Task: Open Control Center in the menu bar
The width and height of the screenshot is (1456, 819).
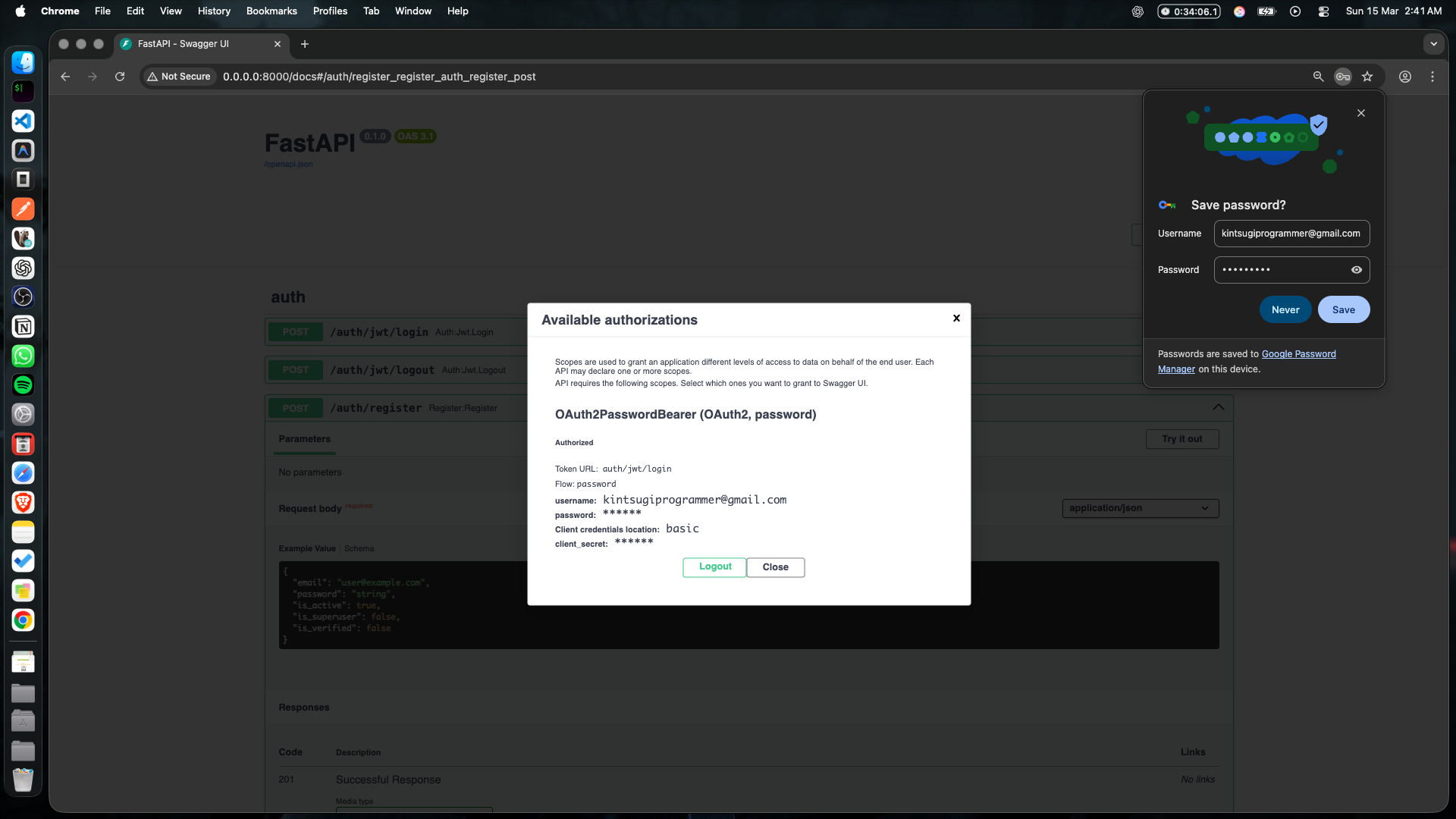Action: 1323,11
